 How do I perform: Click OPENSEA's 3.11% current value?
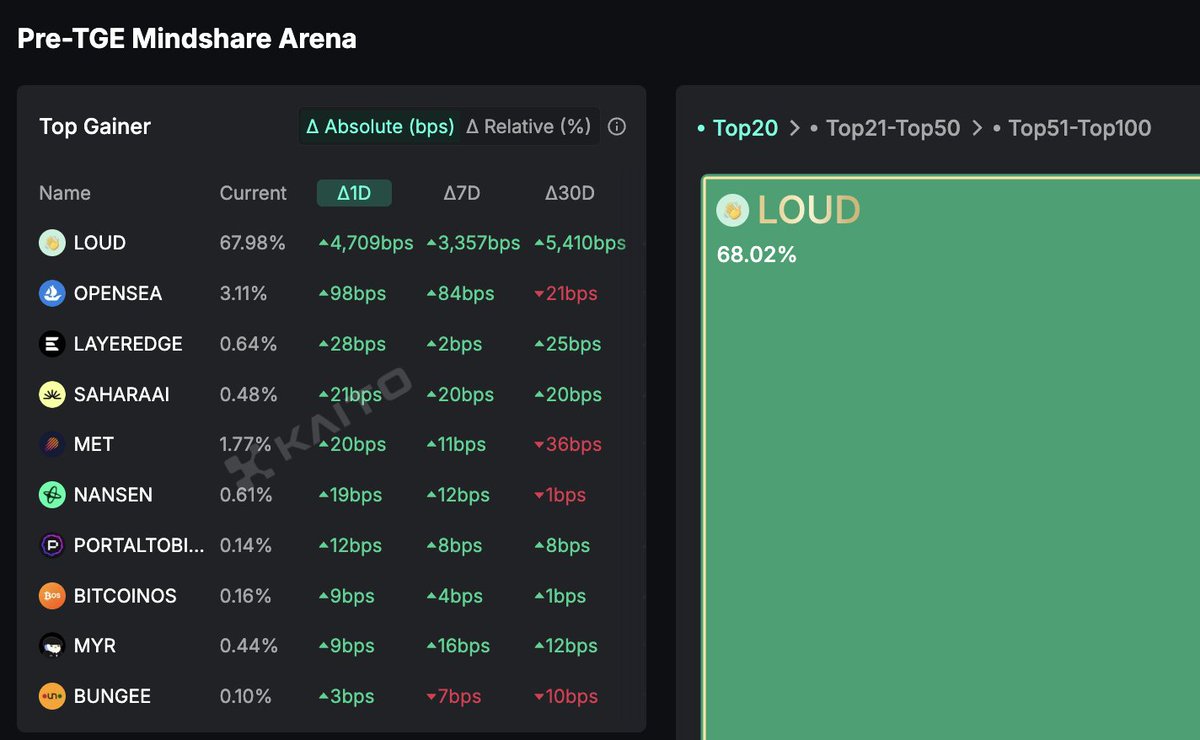point(244,293)
